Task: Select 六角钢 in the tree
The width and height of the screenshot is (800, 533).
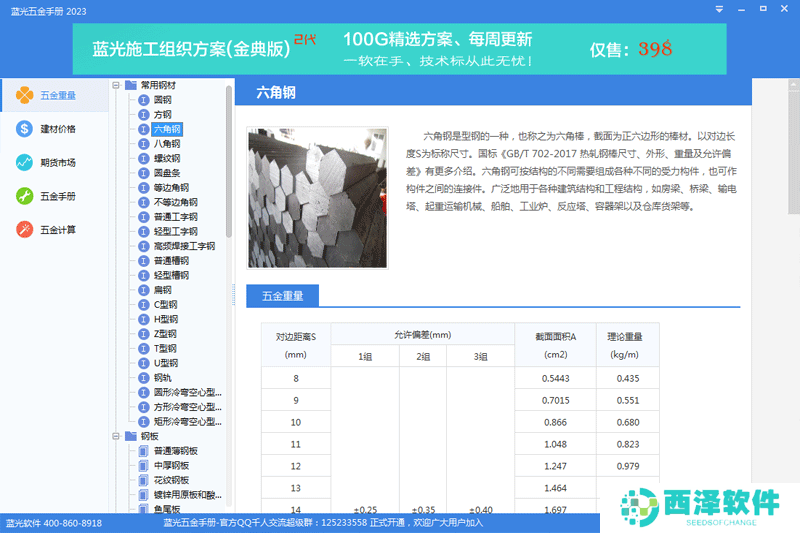Action: [x=167, y=129]
